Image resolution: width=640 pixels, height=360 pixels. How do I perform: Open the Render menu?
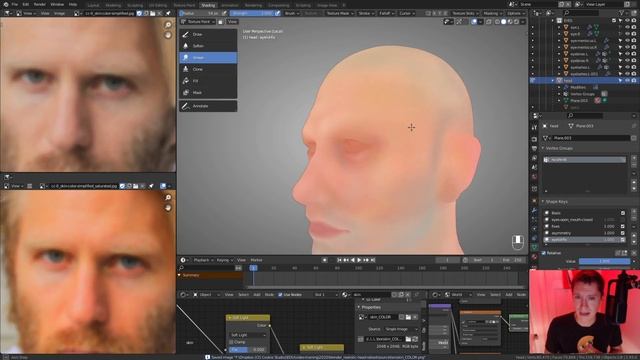[40, 4]
